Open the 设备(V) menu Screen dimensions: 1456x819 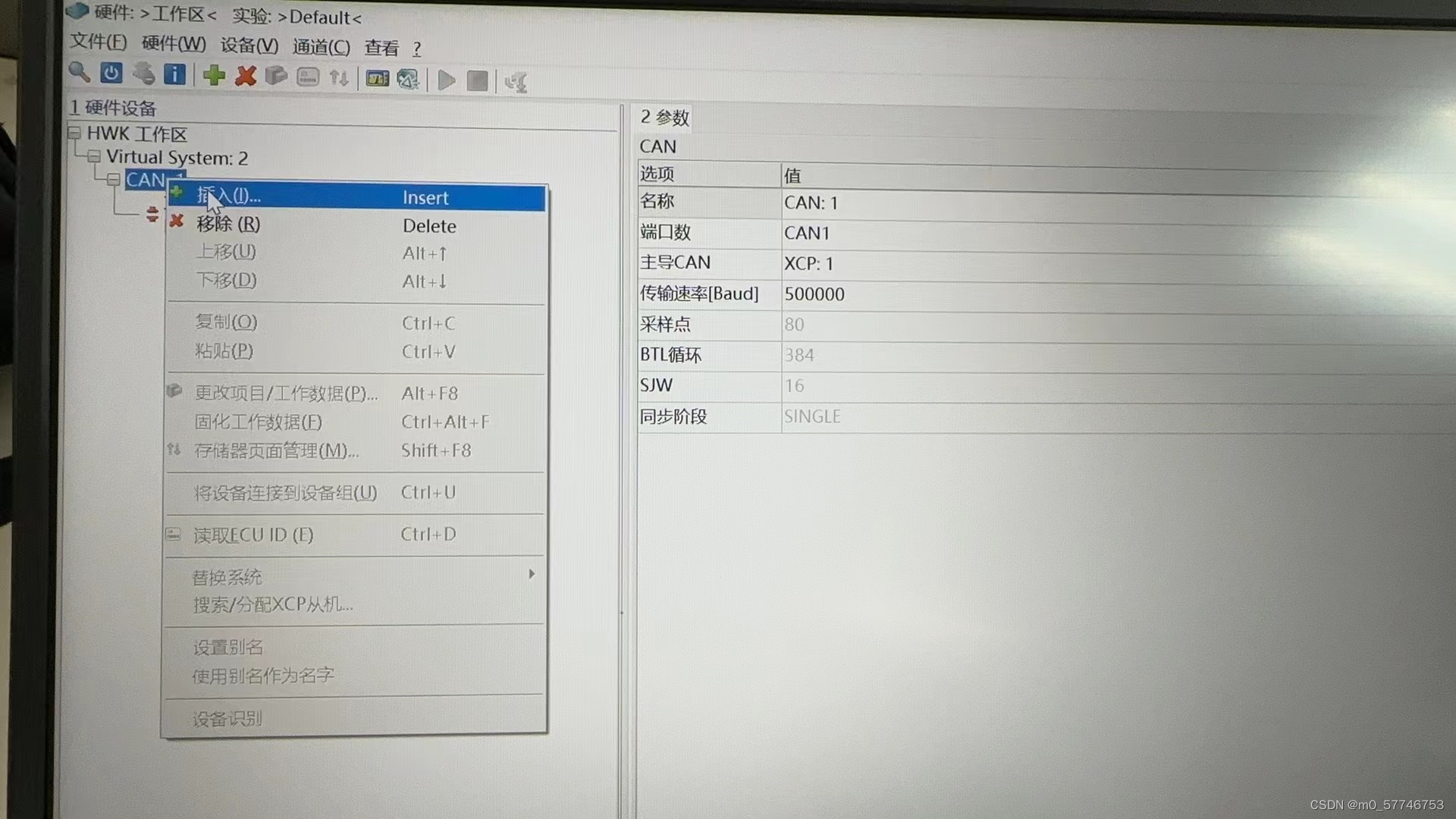pyautogui.click(x=249, y=45)
